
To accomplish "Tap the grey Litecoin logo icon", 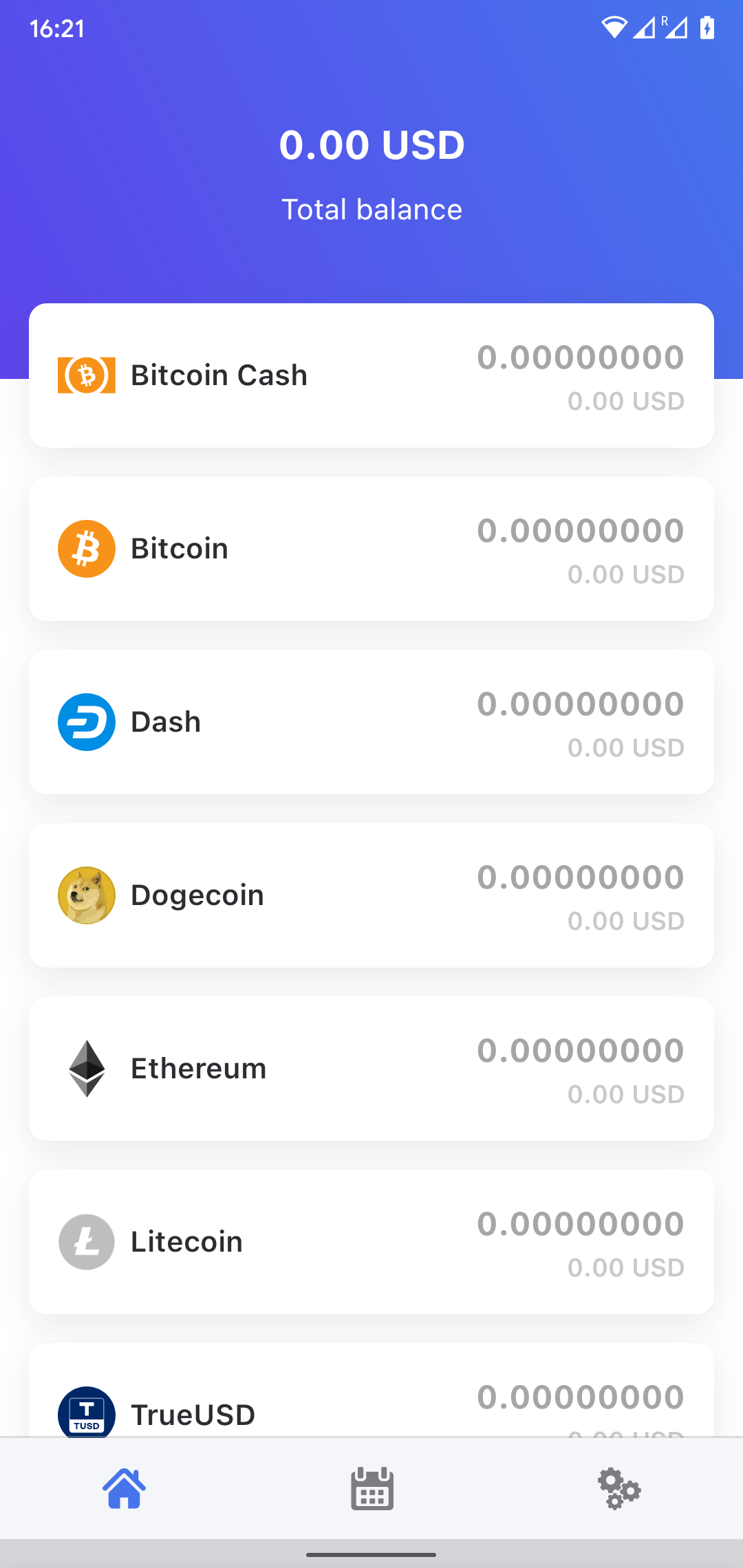I will tap(87, 1242).
